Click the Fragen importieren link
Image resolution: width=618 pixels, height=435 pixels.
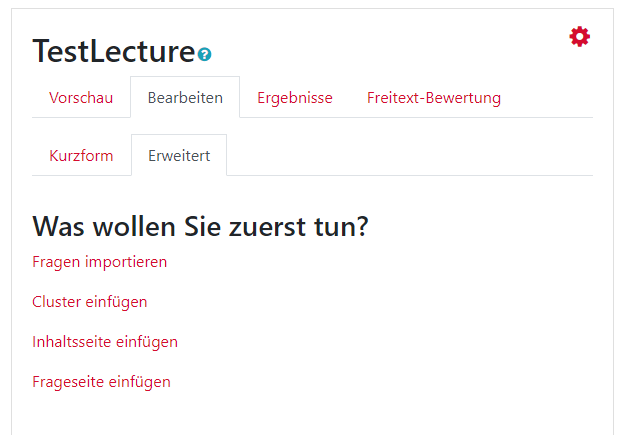(100, 262)
